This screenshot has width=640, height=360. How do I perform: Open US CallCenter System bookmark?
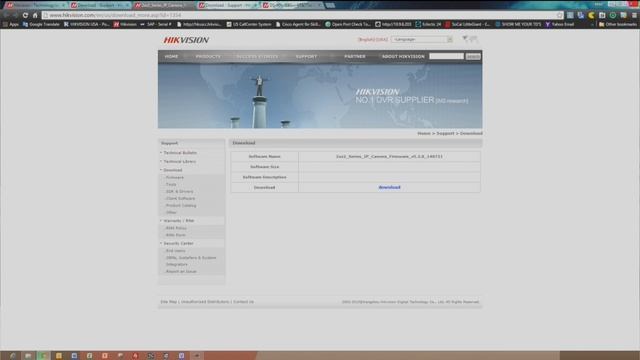pos(249,24)
